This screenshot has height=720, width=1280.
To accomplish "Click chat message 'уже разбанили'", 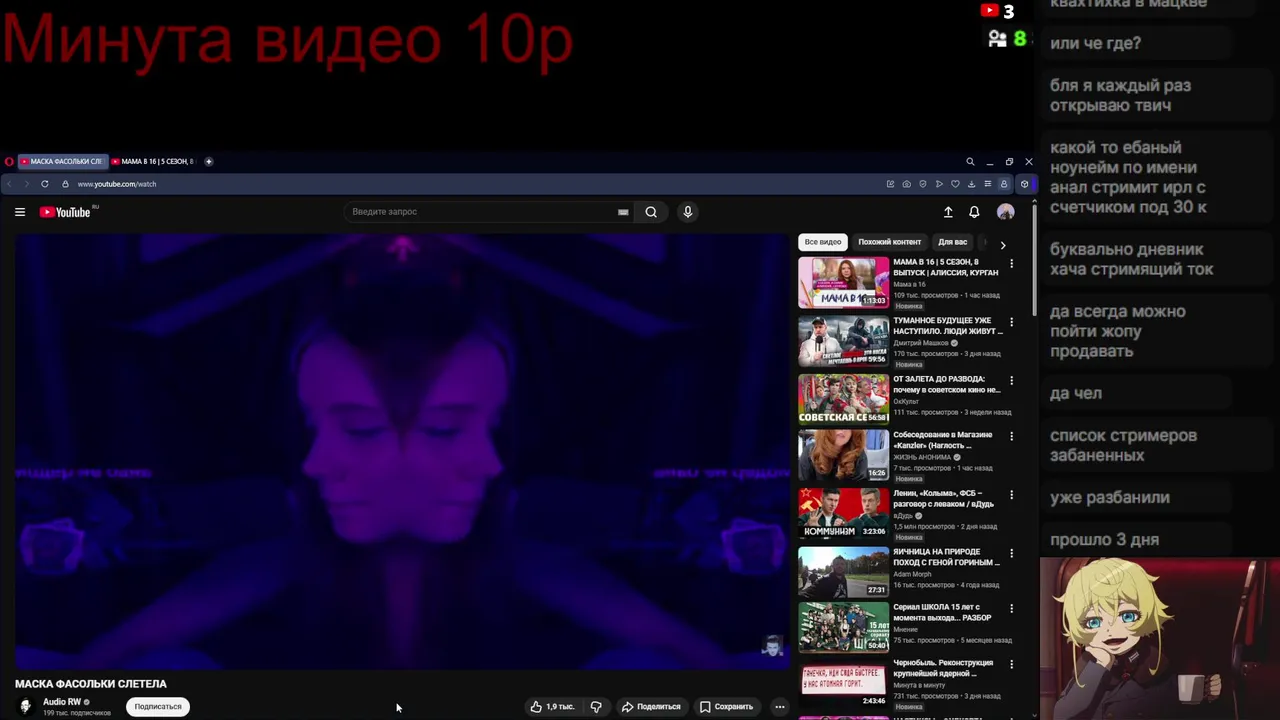I will pos(1109,497).
